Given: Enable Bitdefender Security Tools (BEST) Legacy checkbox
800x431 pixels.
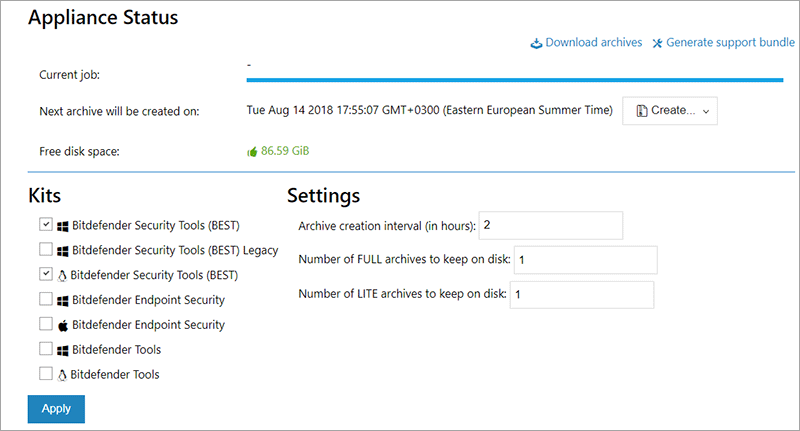Looking at the screenshot, I should coord(46,249).
